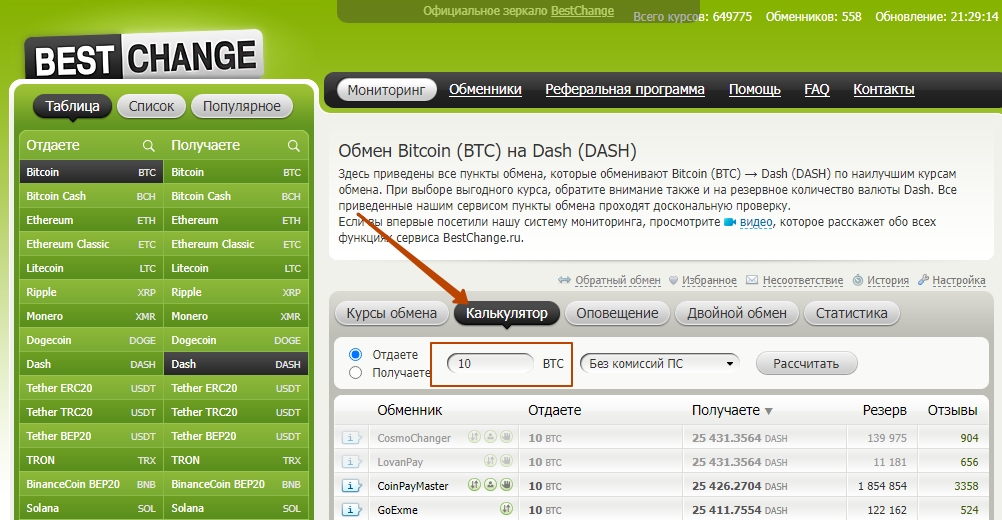Select the Таблица view tab

point(72,106)
